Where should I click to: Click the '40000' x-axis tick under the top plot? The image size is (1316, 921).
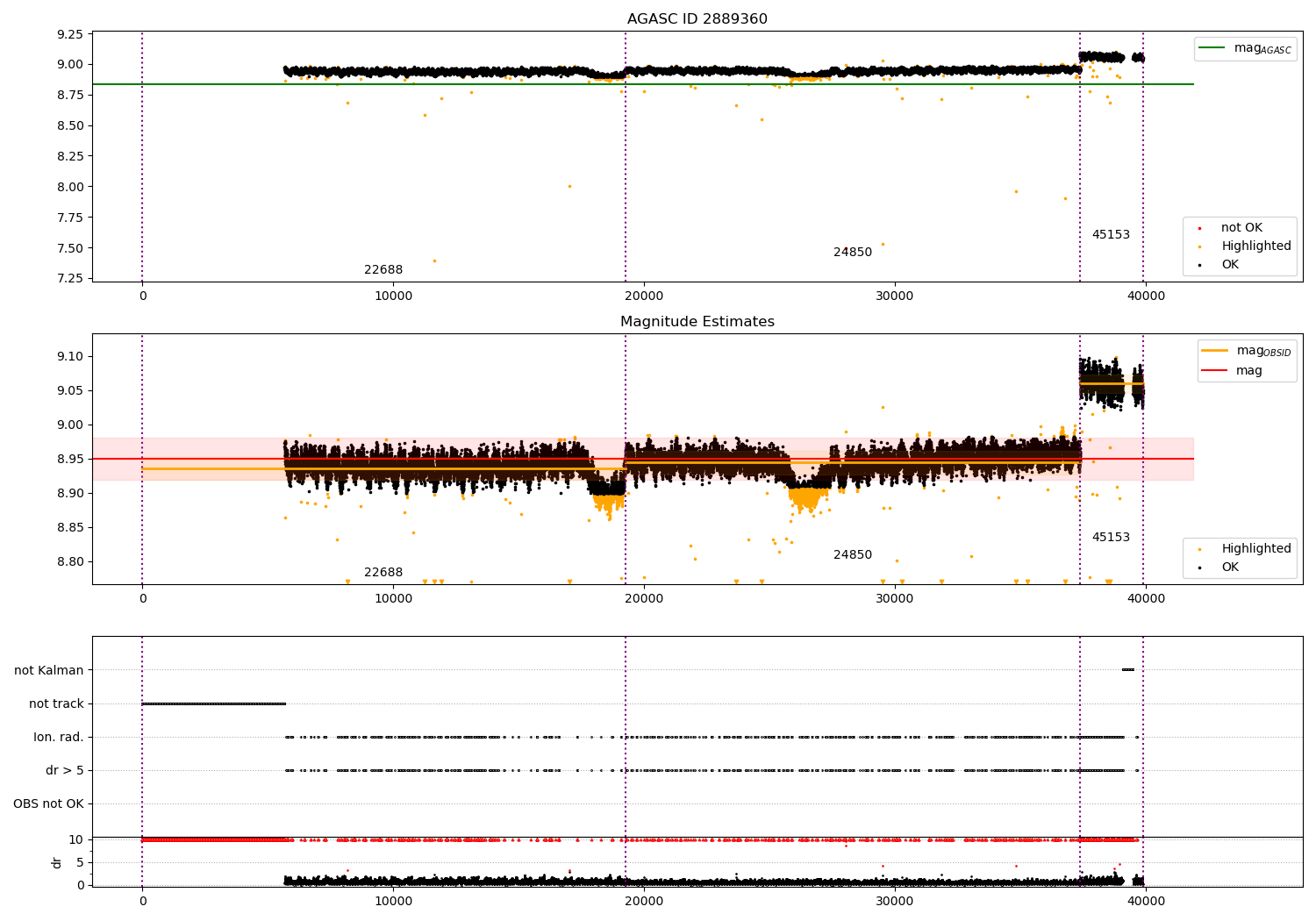(1146, 296)
